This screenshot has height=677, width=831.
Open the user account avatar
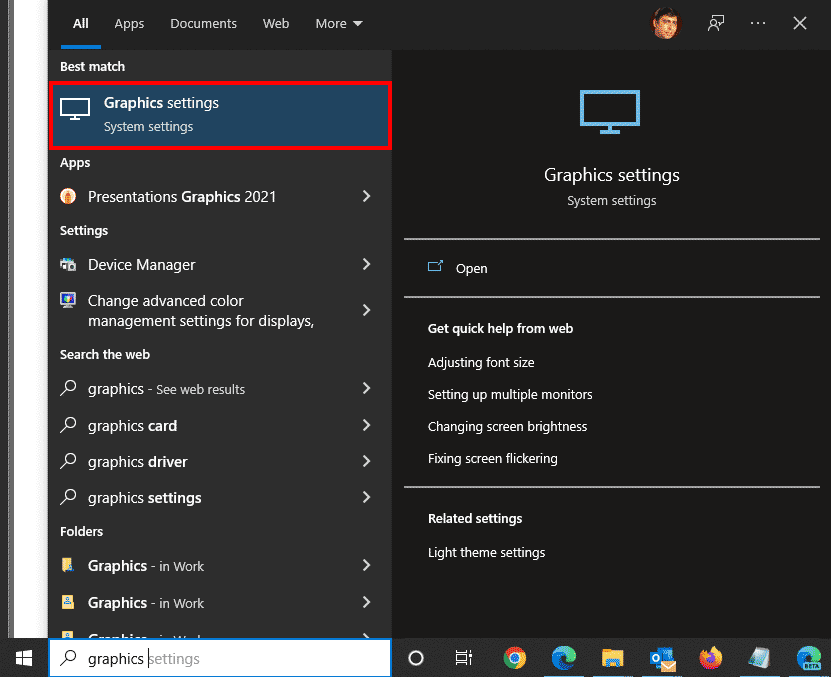click(666, 22)
